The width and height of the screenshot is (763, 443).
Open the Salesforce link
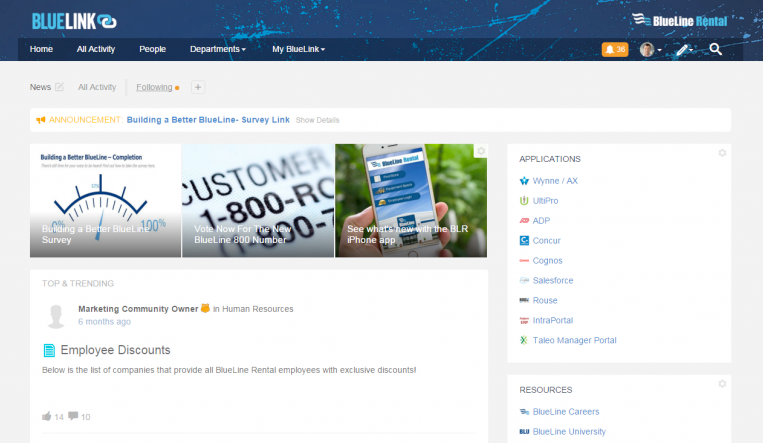tap(553, 280)
